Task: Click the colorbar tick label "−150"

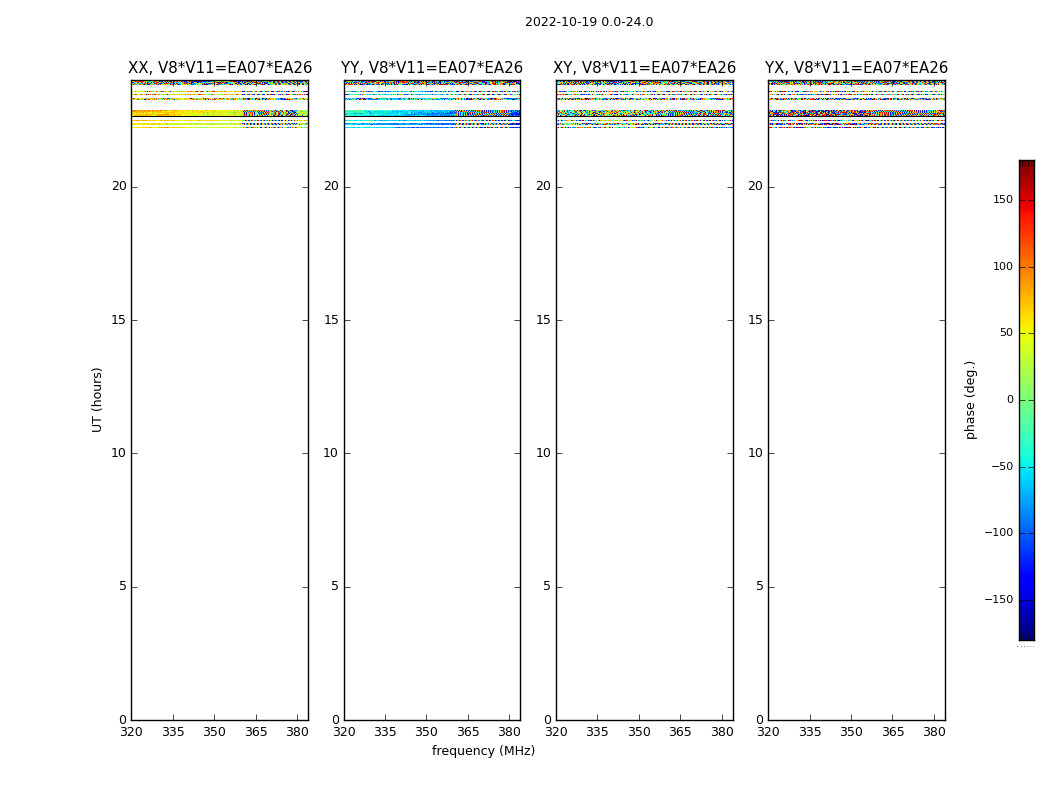Action: pyautogui.click(x=998, y=600)
